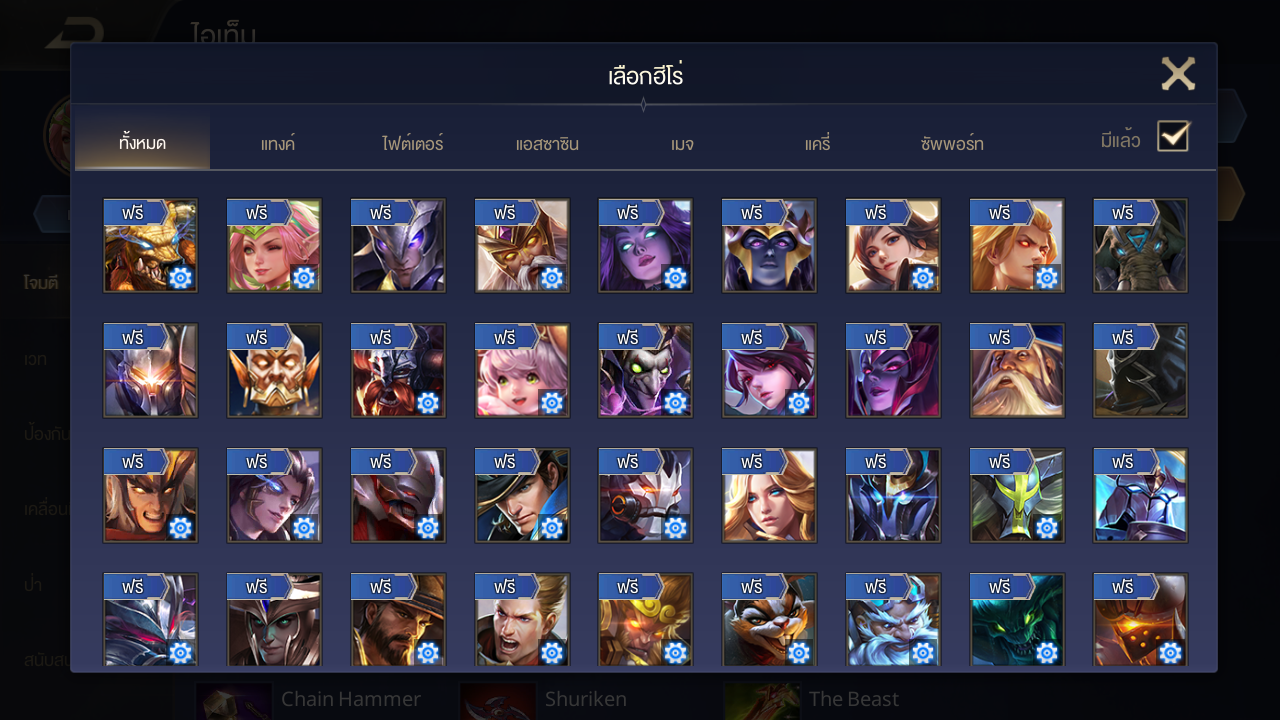Viewport: 1280px width, 720px height.
Task: Choose the green sea monster hero
Action: click(1017, 619)
